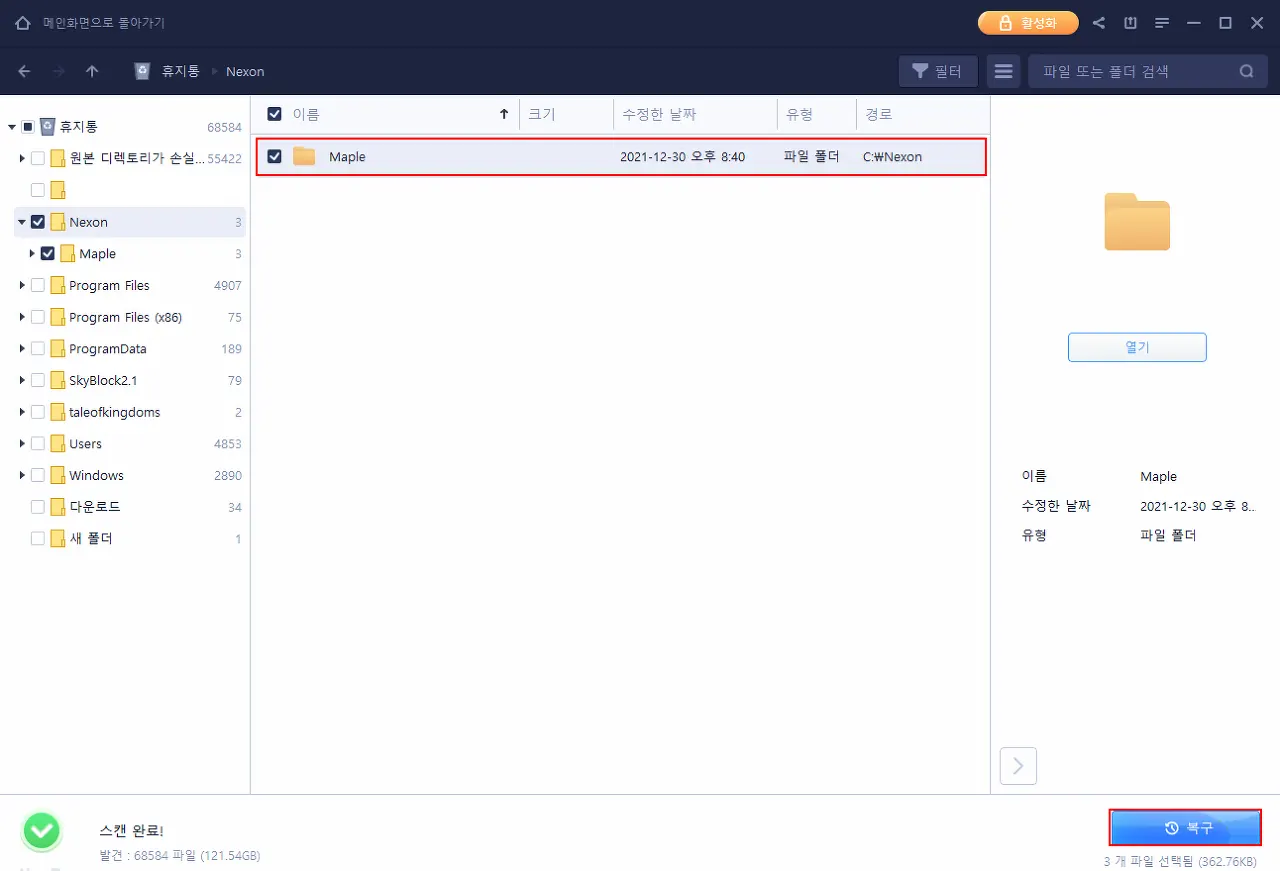
Task: Select Windows folder in tree
Action: 96,475
